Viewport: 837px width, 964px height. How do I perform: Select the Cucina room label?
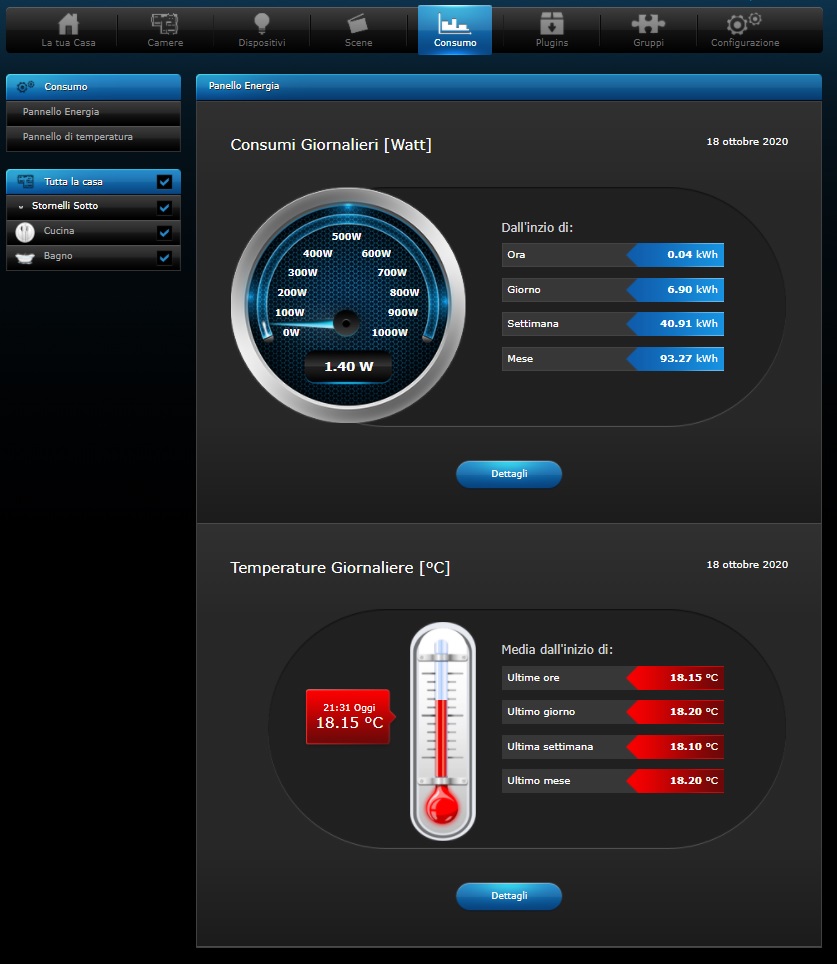pos(59,231)
